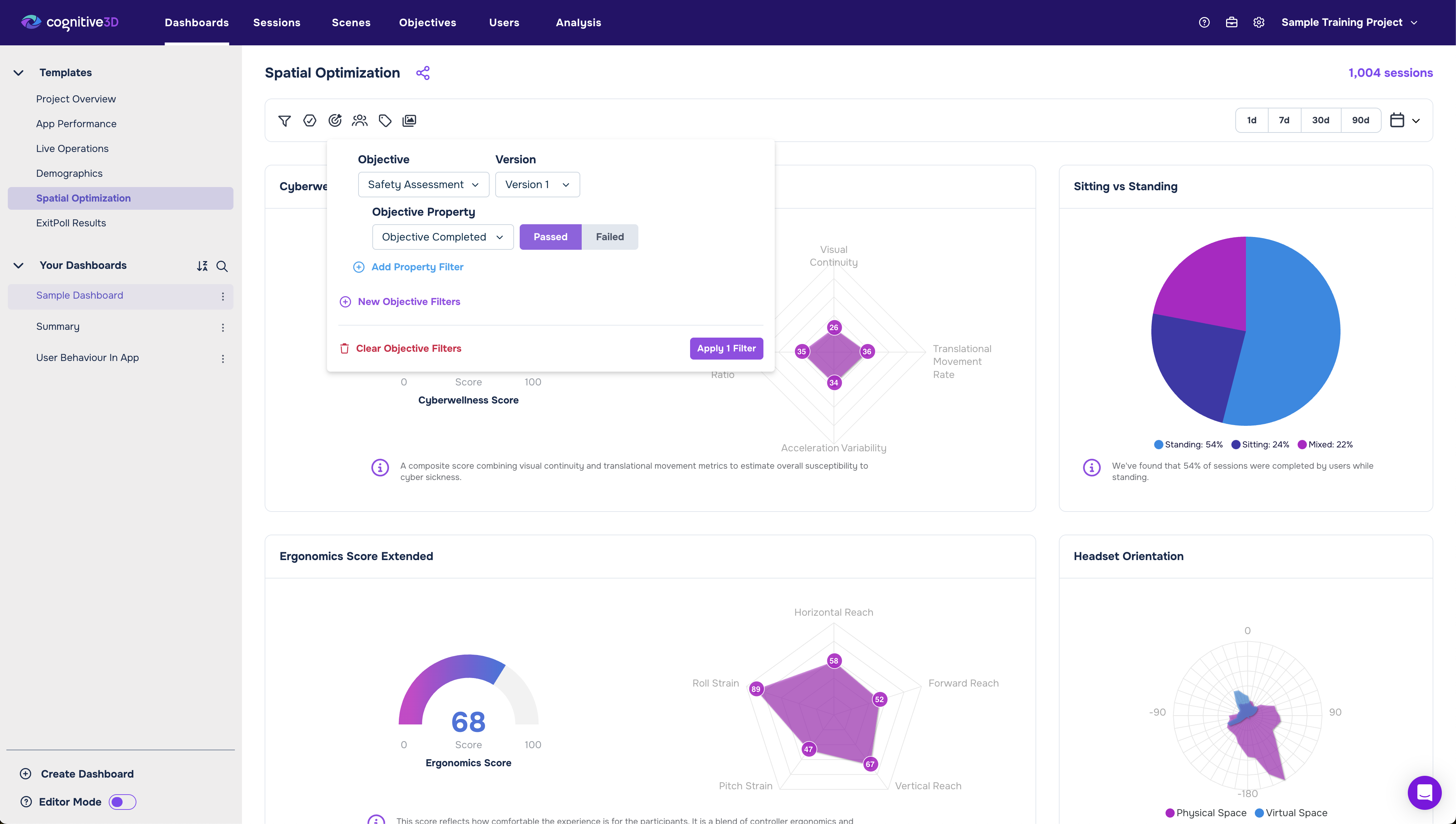Search your dashboards with magnifier icon
1456x824 pixels.
pos(222,266)
